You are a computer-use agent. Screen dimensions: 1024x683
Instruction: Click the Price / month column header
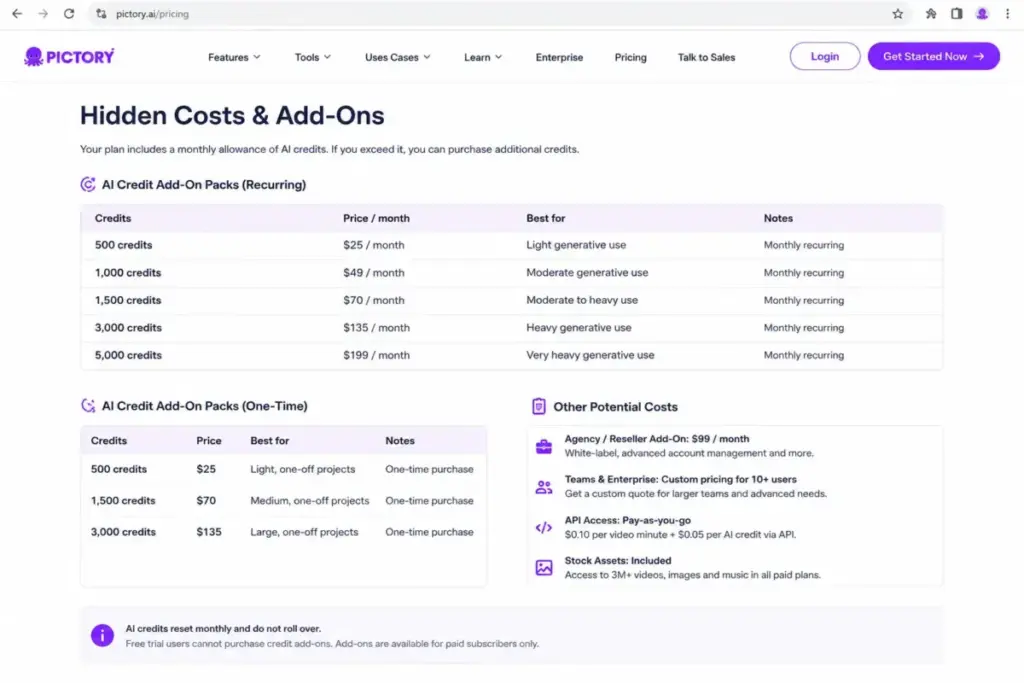point(376,218)
